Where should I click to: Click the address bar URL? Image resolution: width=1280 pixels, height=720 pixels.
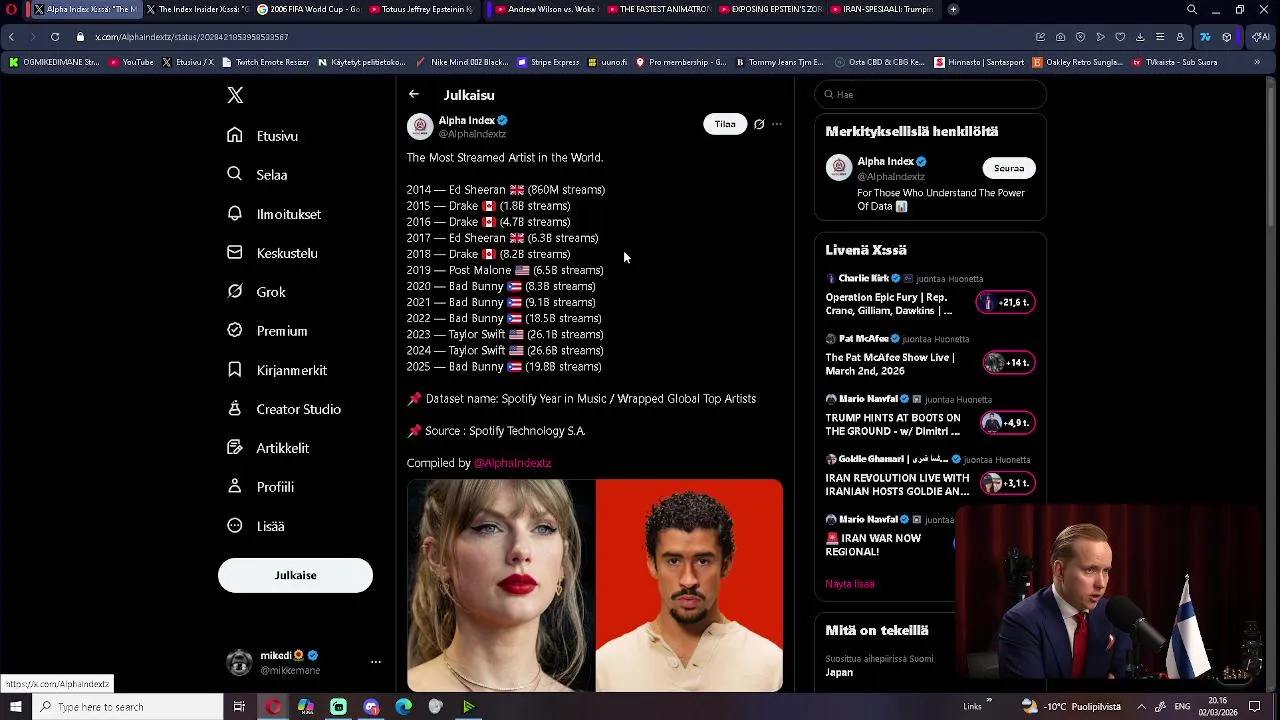pos(192,37)
